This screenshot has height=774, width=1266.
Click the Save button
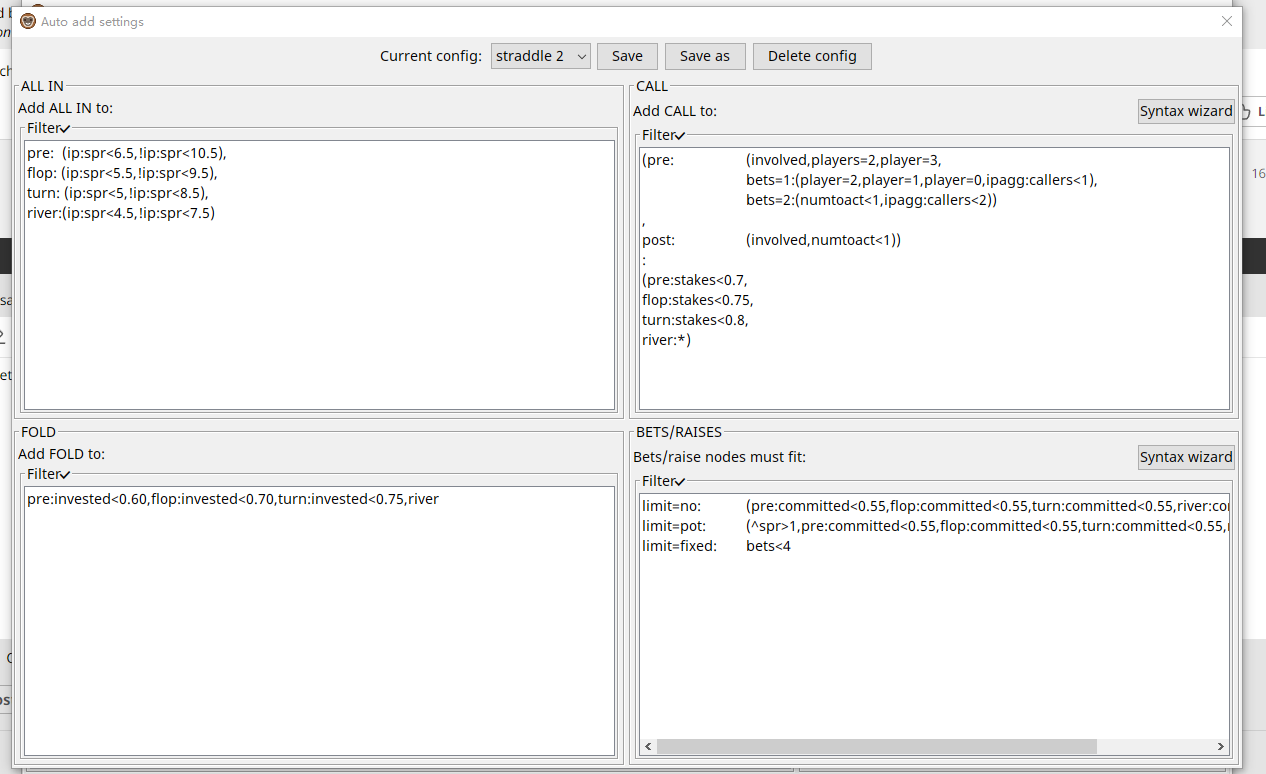627,56
